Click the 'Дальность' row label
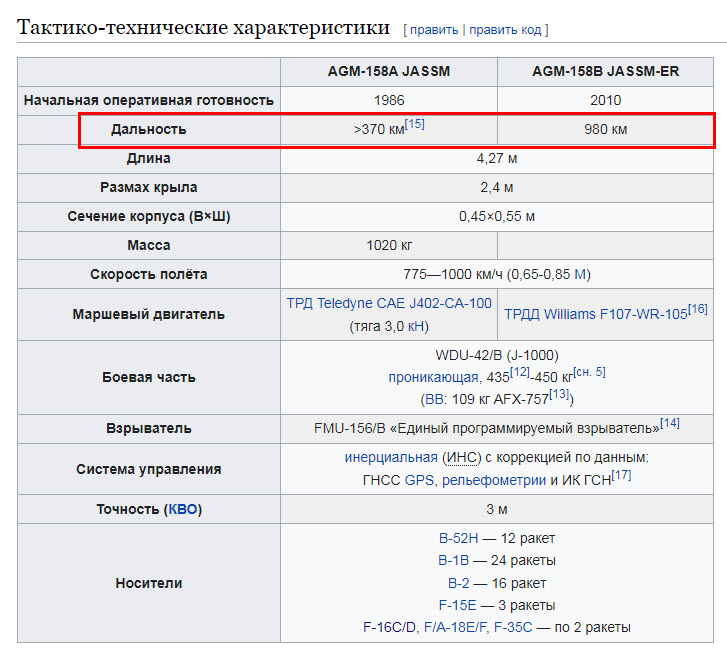Viewport: 727px width, 661px height. click(x=149, y=129)
